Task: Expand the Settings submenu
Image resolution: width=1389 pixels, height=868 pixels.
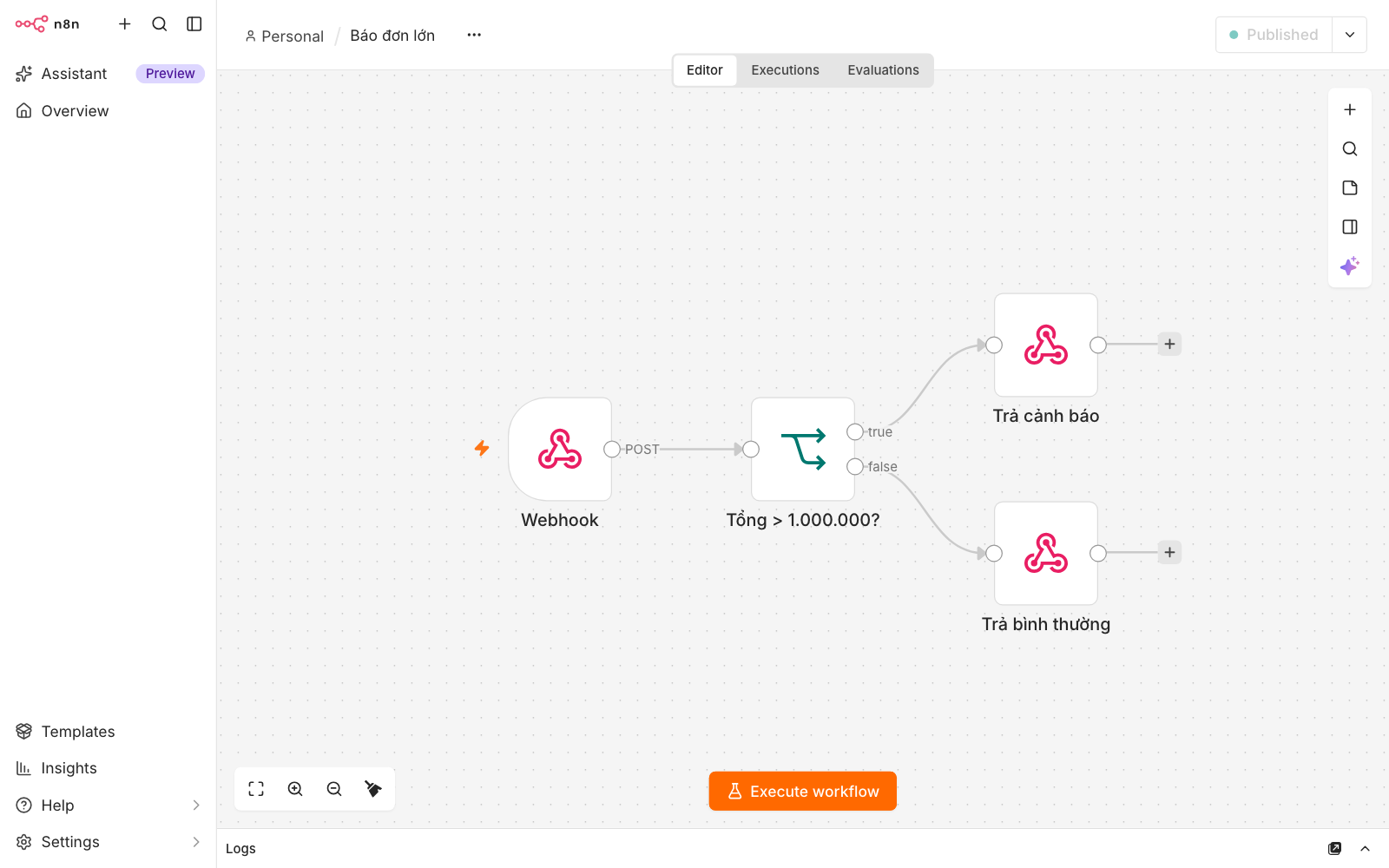Action: [x=196, y=842]
